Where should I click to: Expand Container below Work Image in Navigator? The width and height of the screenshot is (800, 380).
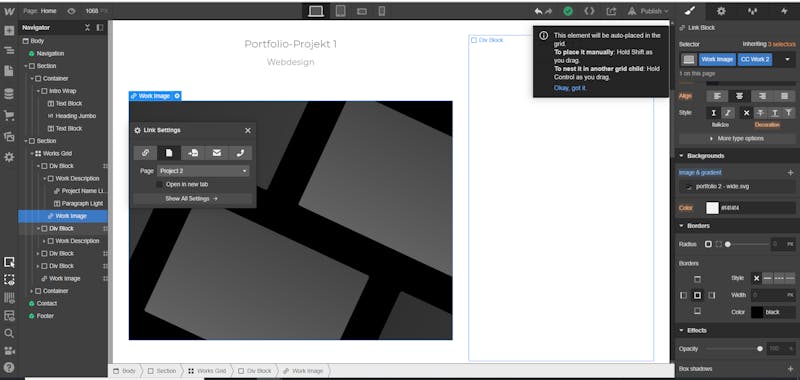[32, 291]
